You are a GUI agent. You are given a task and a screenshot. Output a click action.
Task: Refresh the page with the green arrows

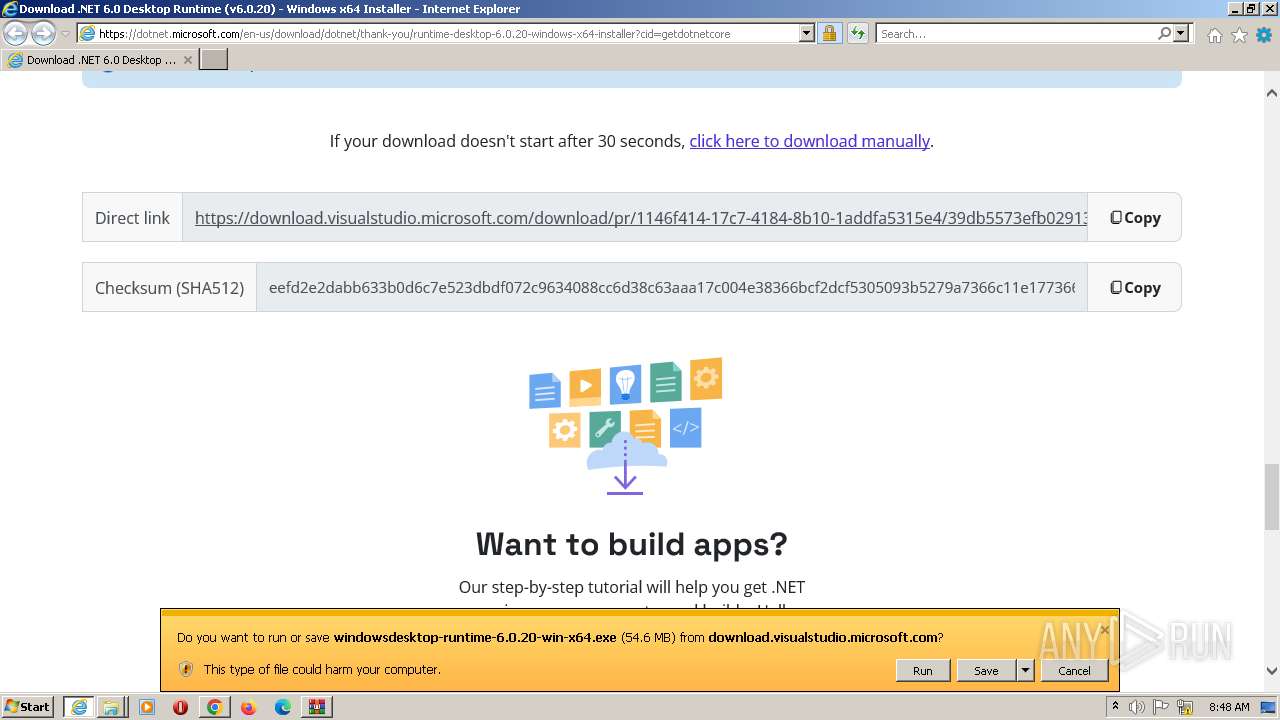pyautogui.click(x=858, y=33)
